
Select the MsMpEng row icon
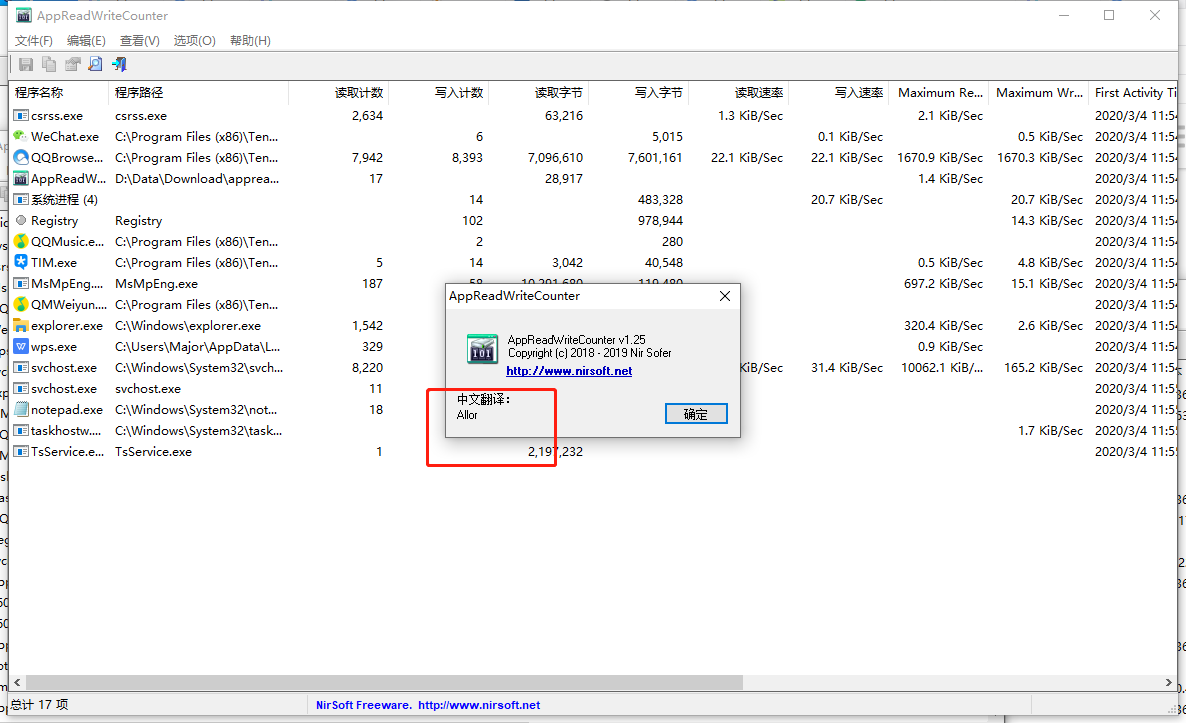point(20,284)
